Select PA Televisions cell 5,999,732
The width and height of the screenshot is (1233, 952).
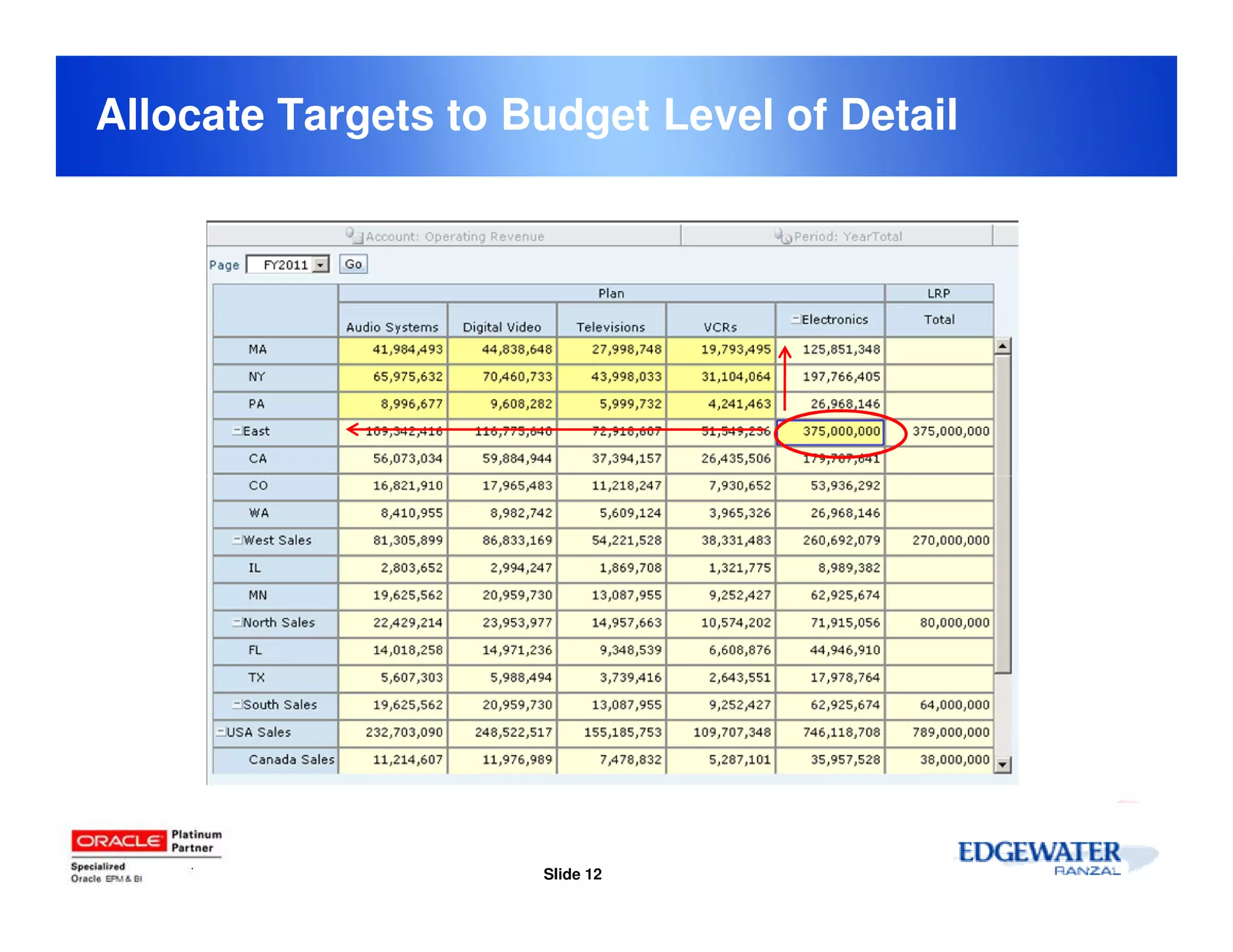612,404
